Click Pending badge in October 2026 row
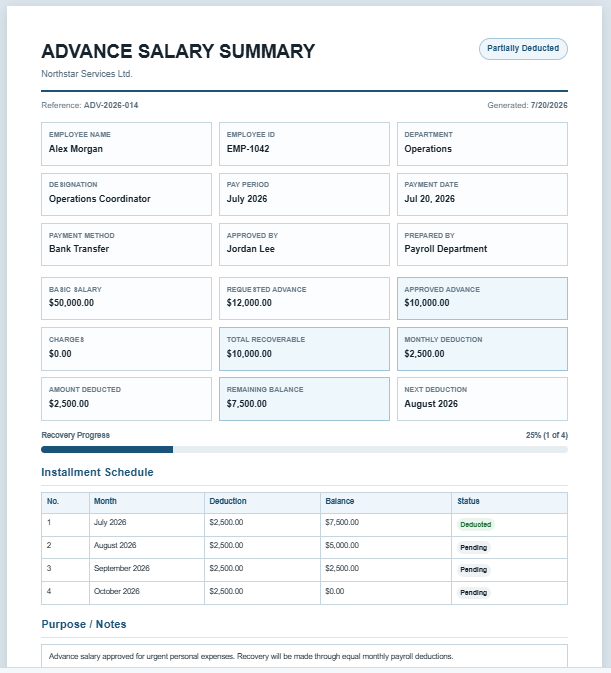 coord(474,593)
